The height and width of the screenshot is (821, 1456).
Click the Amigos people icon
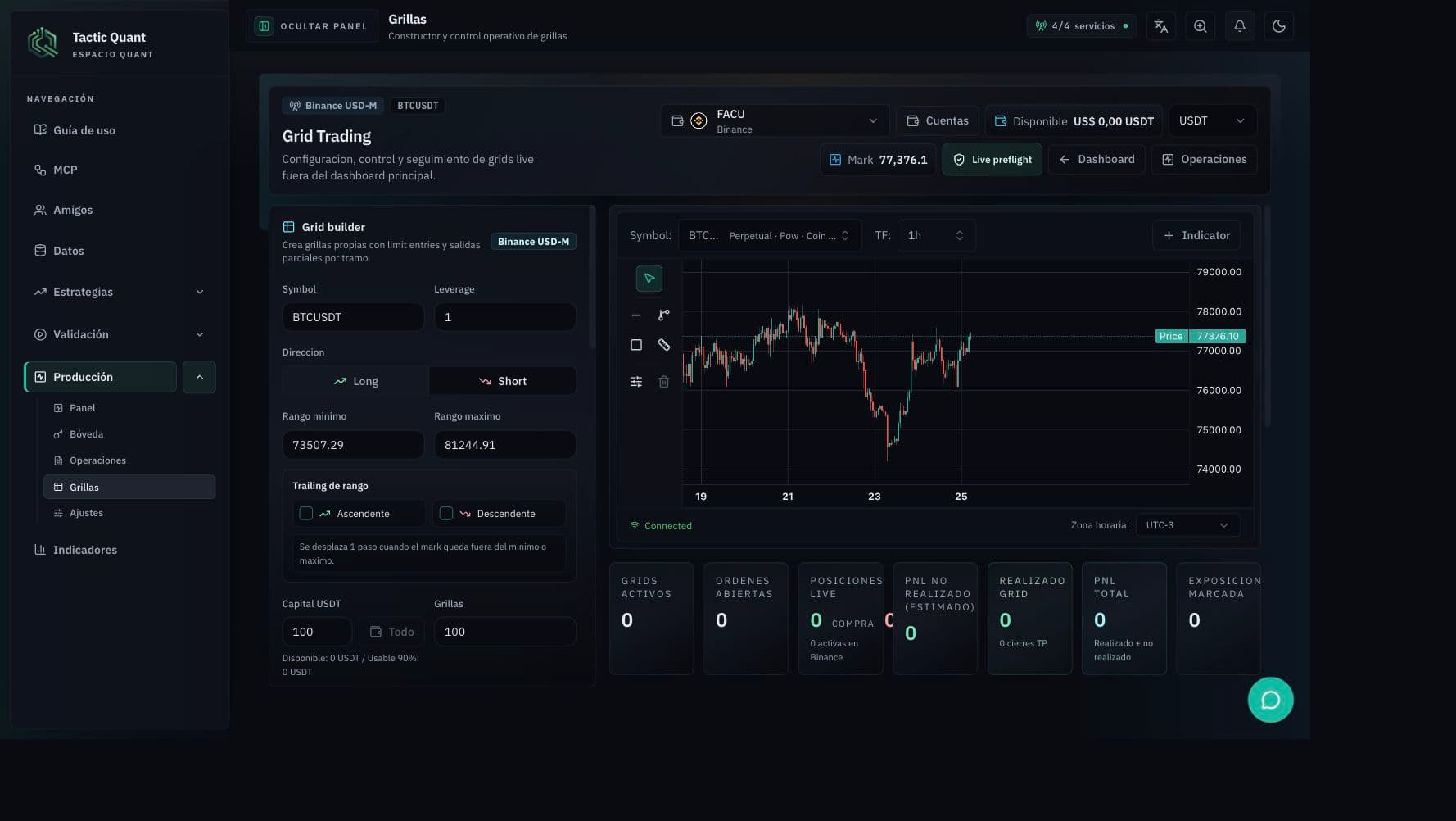[x=40, y=210]
